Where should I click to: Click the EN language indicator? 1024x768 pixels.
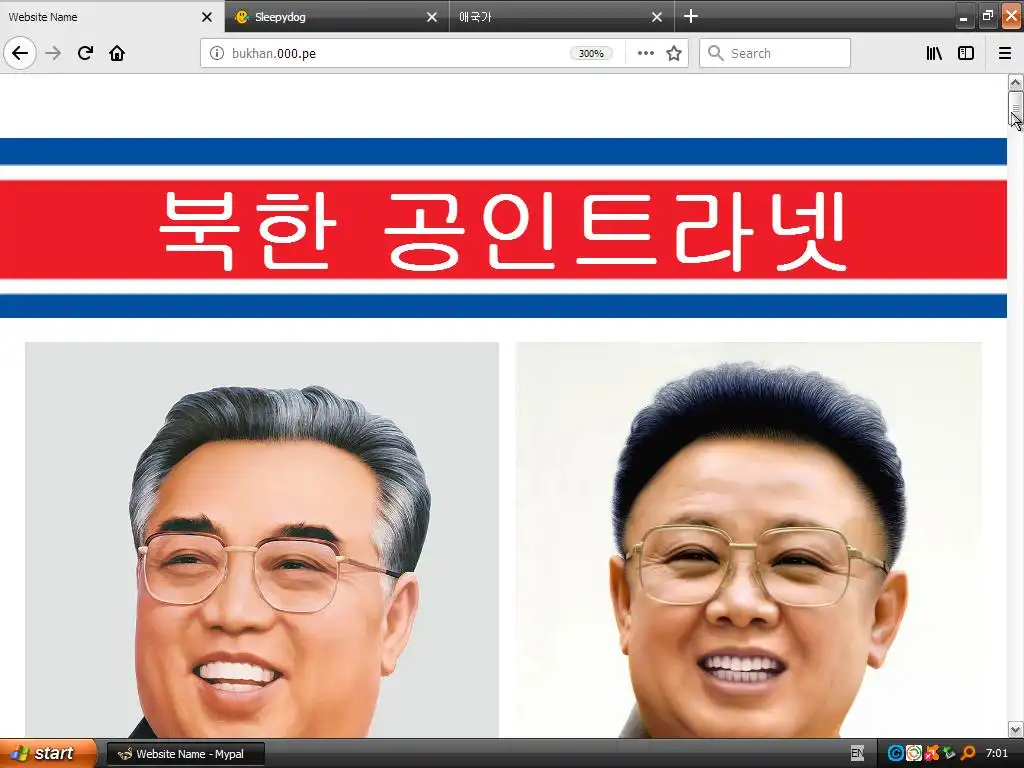[857, 754]
